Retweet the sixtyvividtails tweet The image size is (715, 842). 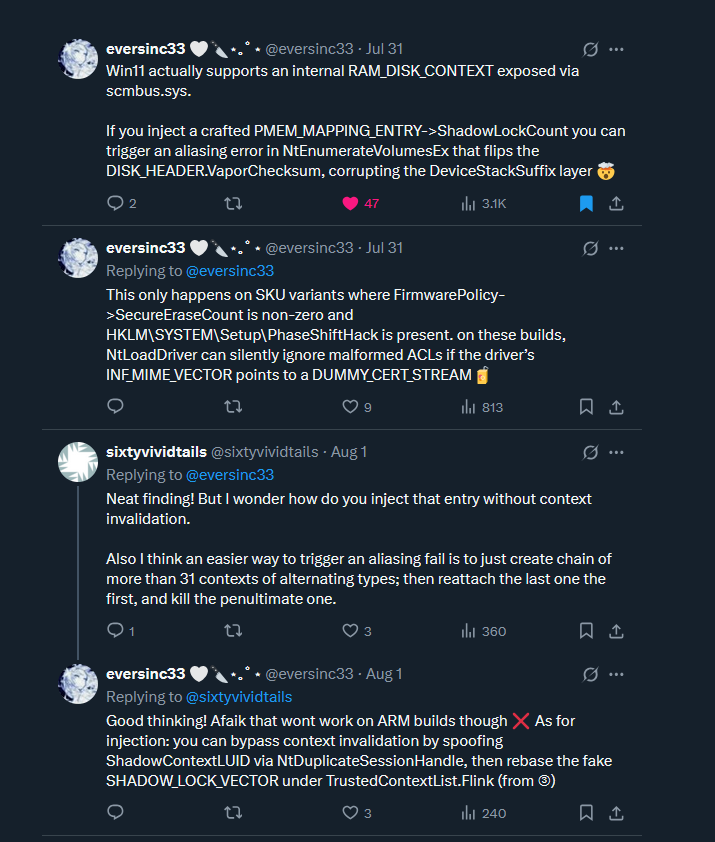[233, 631]
